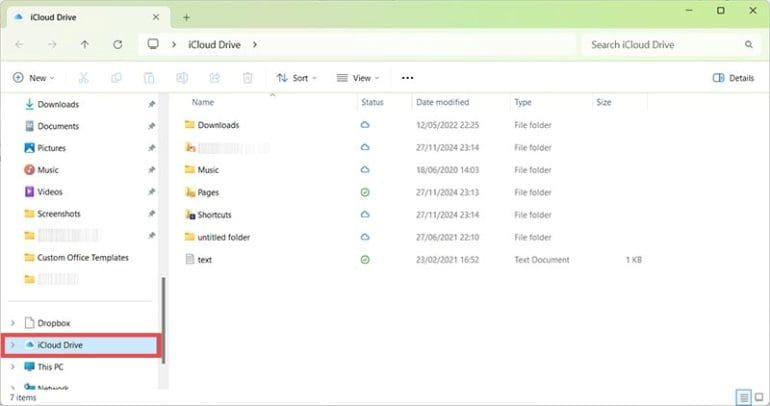This screenshot has height=406, width=770.
Task: Click the navigation pane vertical scrollbar
Action: click(x=163, y=320)
